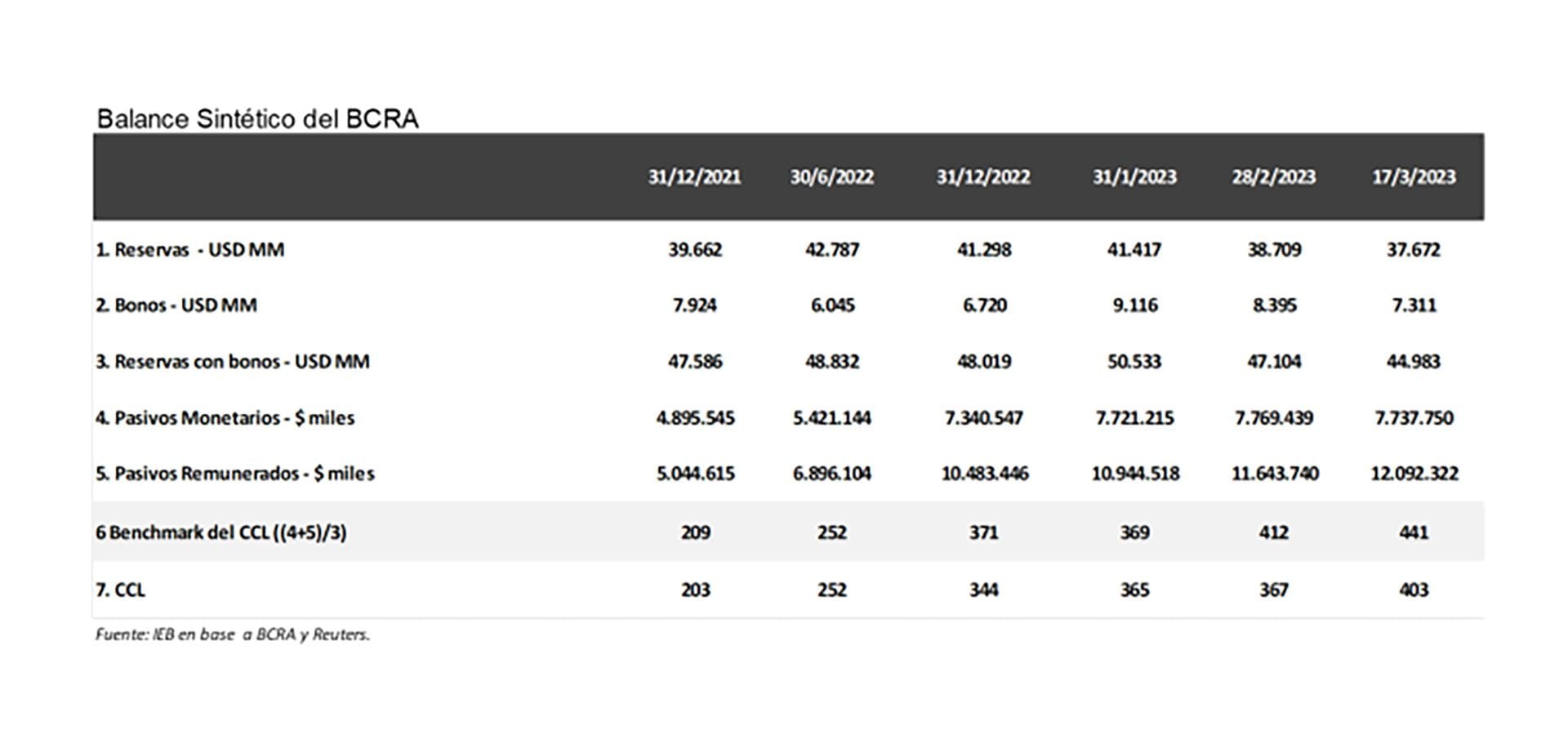1568x748 pixels.
Task: Select the '5. Pasivos Remunerados' row label
Action: pyautogui.click(x=235, y=474)
